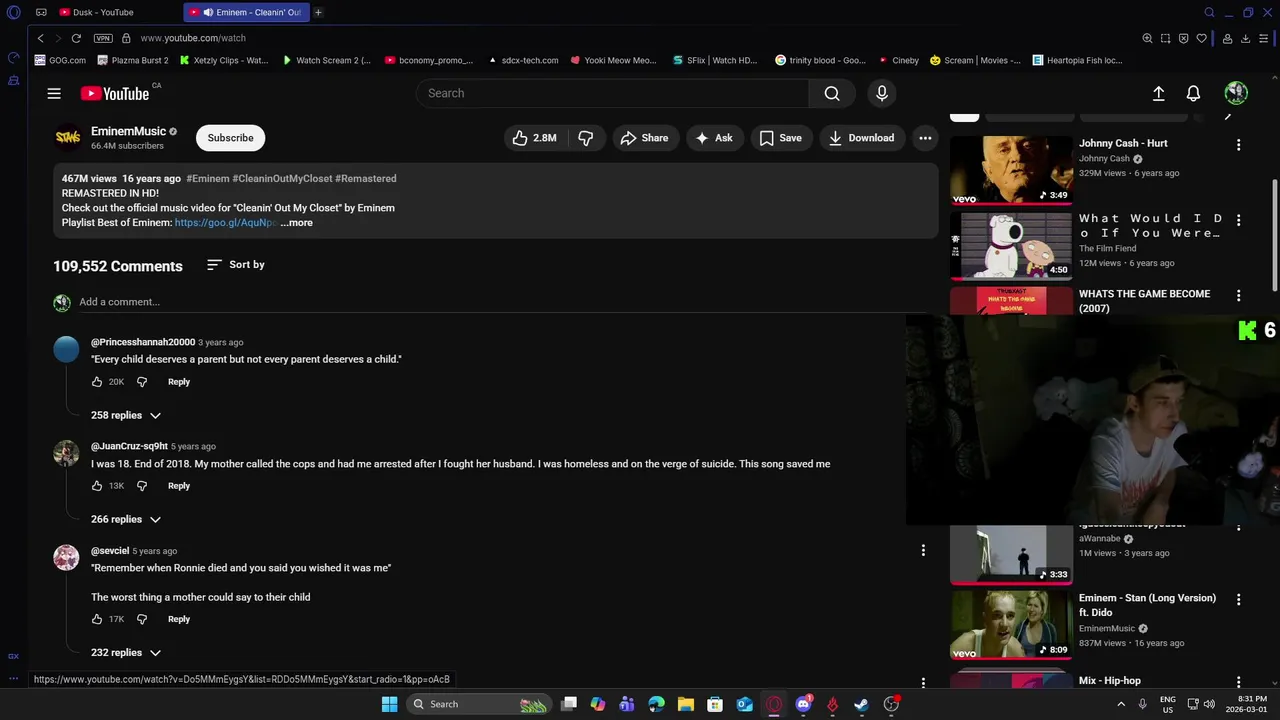Viewport: 1280px width, 720px height.
Task: Go back in browser history
Action: (40, 38)
